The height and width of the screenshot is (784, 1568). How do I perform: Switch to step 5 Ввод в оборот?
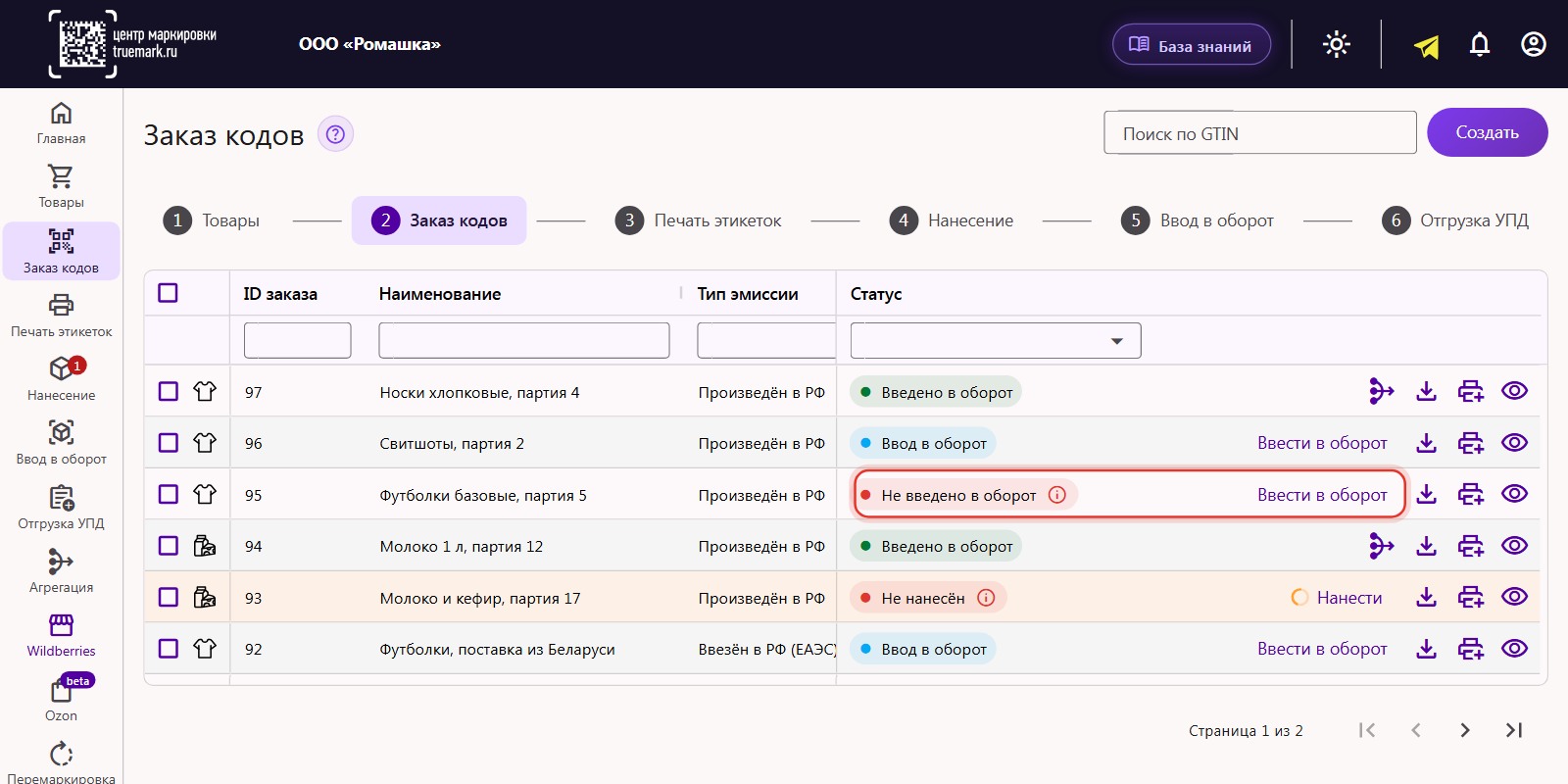pos(1198,220)
